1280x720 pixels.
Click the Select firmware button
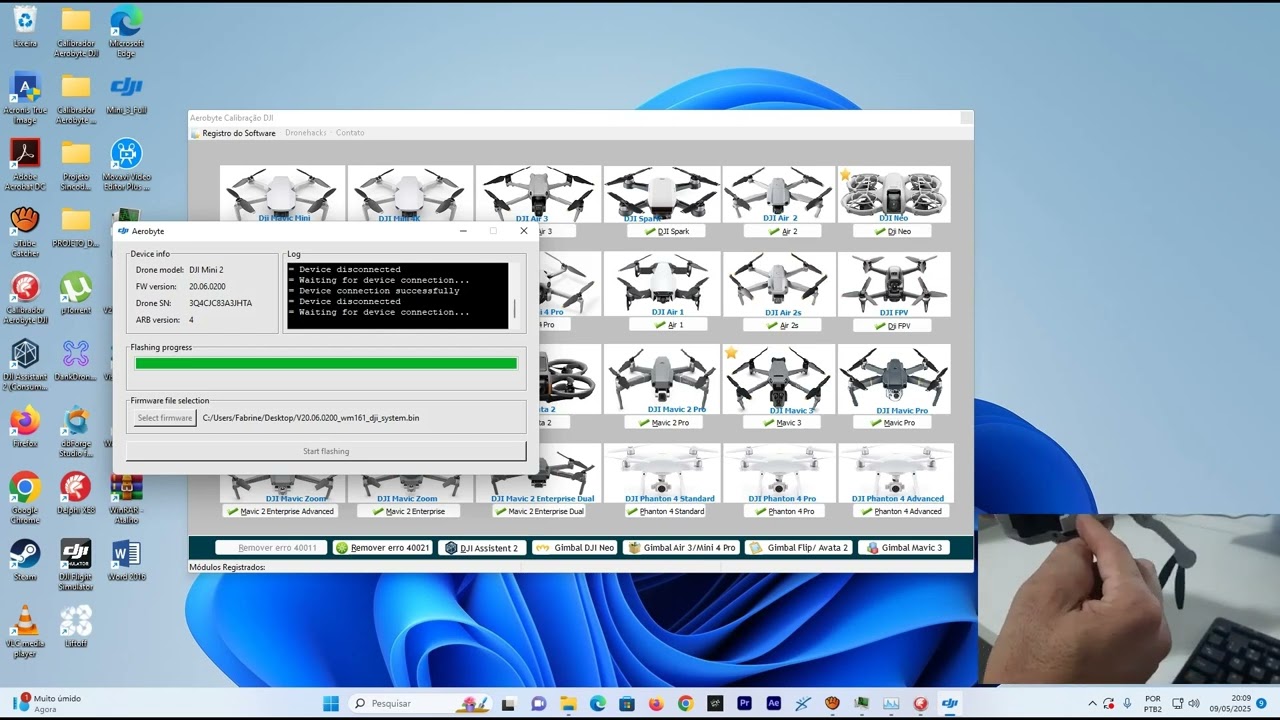(x=165, y=418)
